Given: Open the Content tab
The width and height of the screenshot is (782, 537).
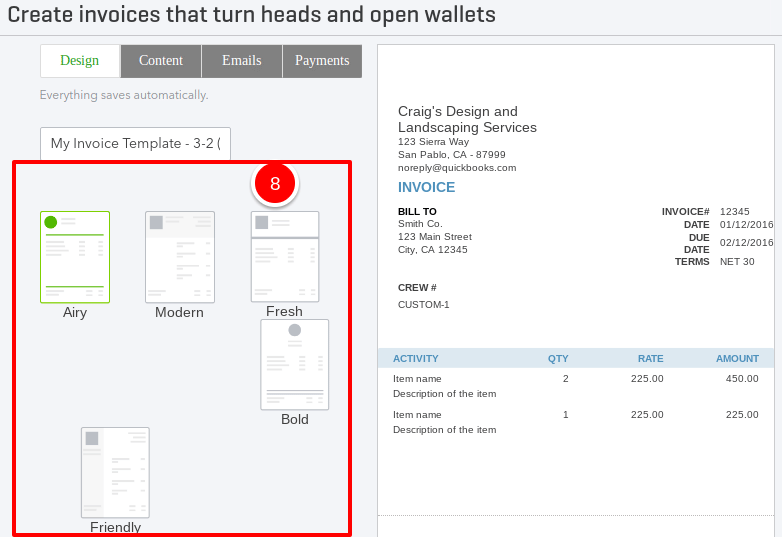Looking at the screenshot, I should coord(161,61).
